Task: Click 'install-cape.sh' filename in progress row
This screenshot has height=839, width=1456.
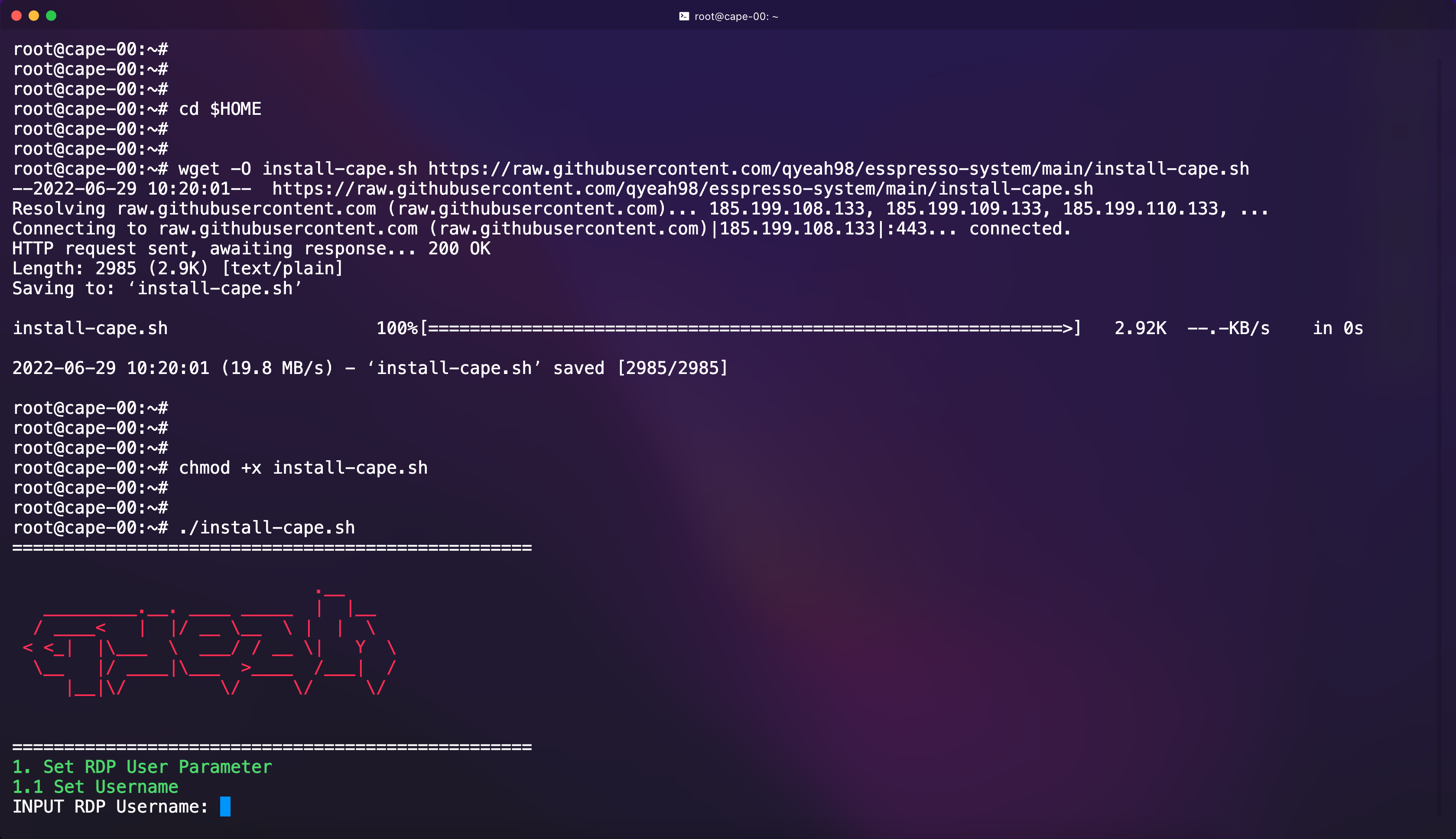Action: (90, 328)
